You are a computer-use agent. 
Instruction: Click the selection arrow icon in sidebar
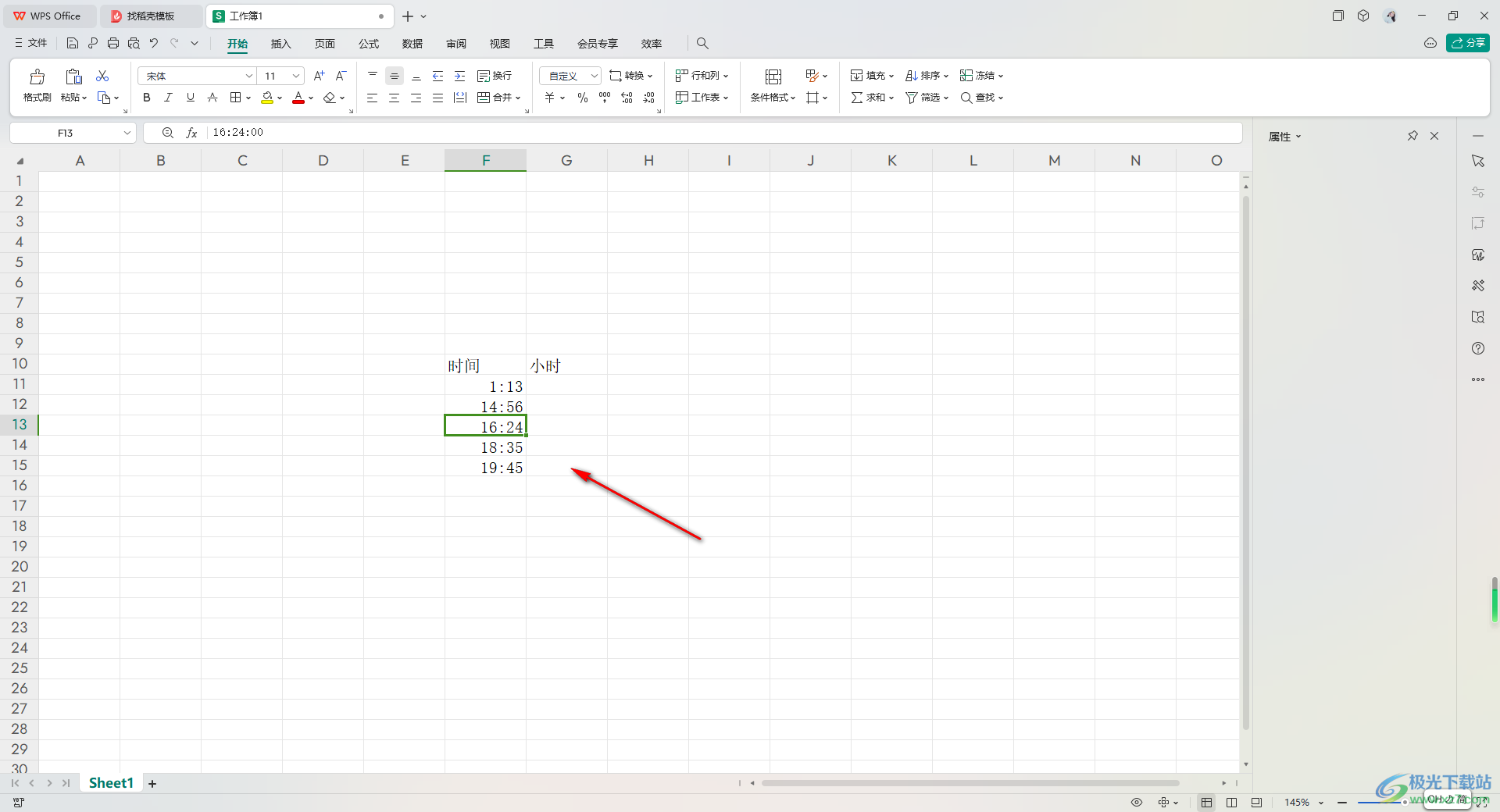coord(1478,161)
